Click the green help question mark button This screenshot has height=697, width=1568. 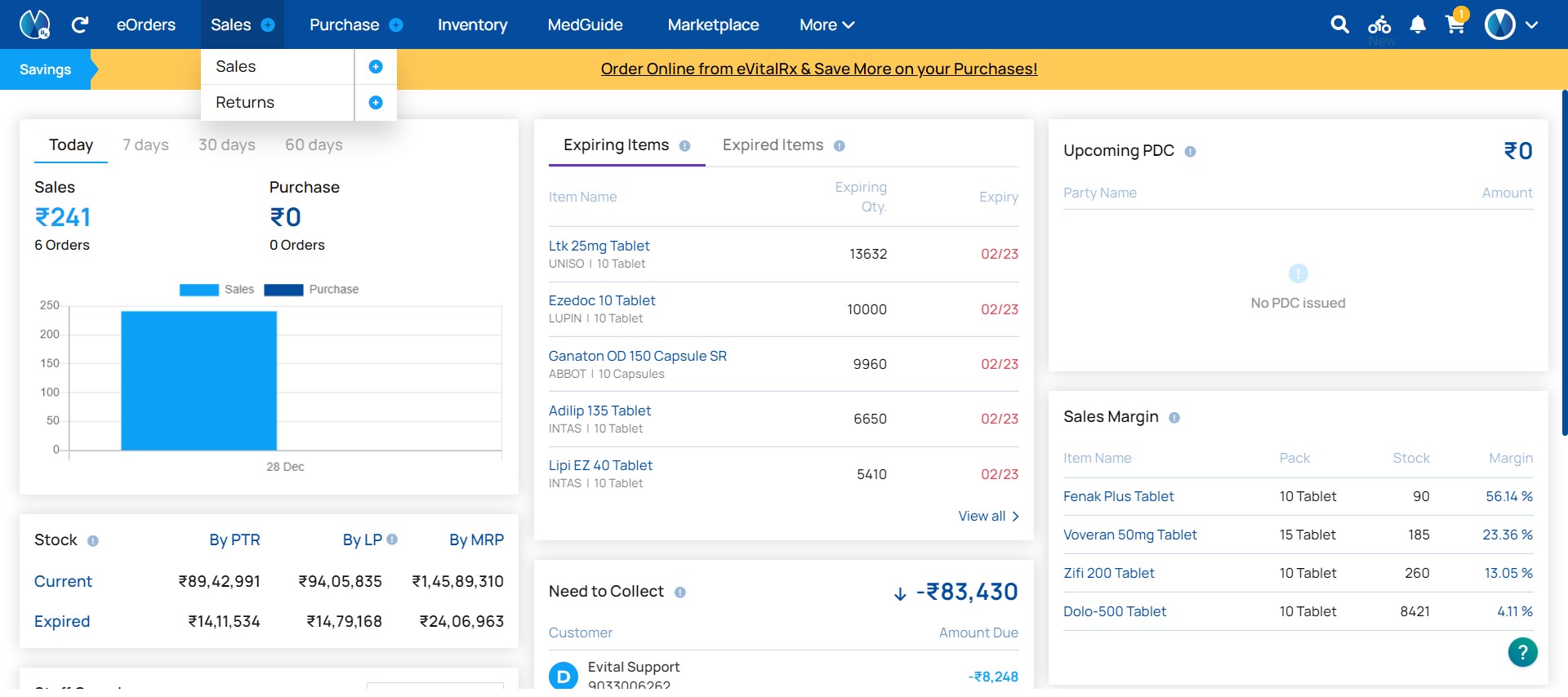click(1522, 651)
